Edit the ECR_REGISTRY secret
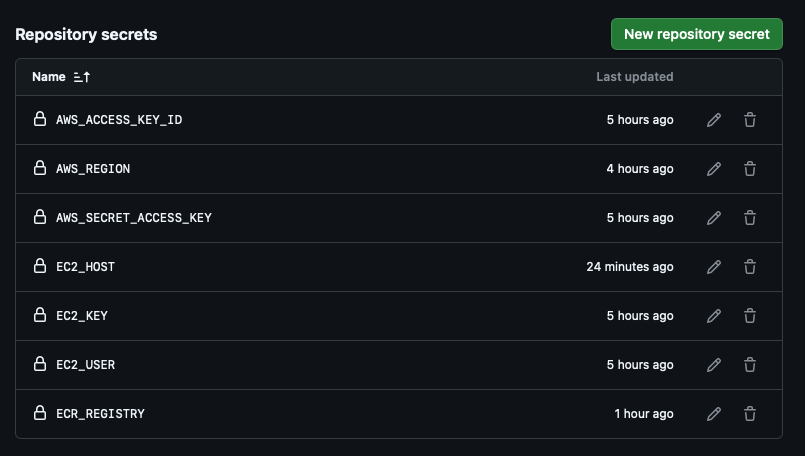 (714, 414)
